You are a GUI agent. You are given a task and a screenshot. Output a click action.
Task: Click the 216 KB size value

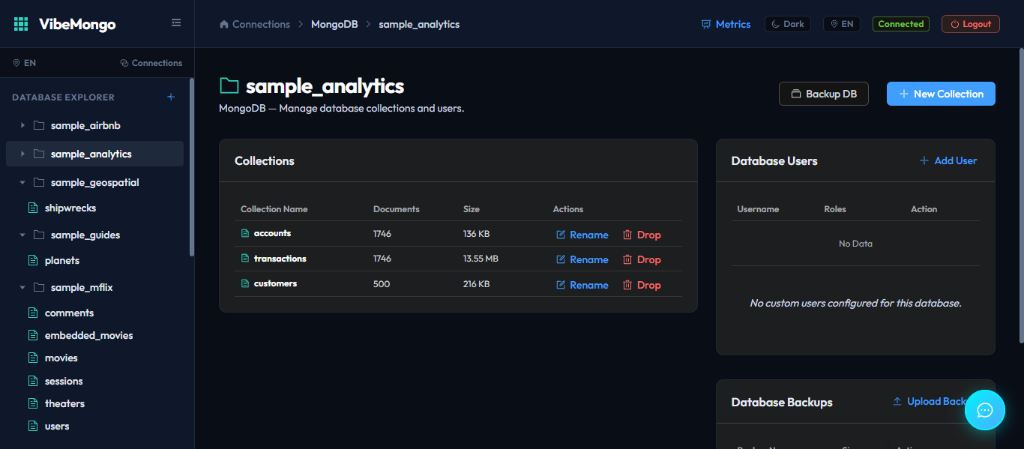click(x=477, y=284)
